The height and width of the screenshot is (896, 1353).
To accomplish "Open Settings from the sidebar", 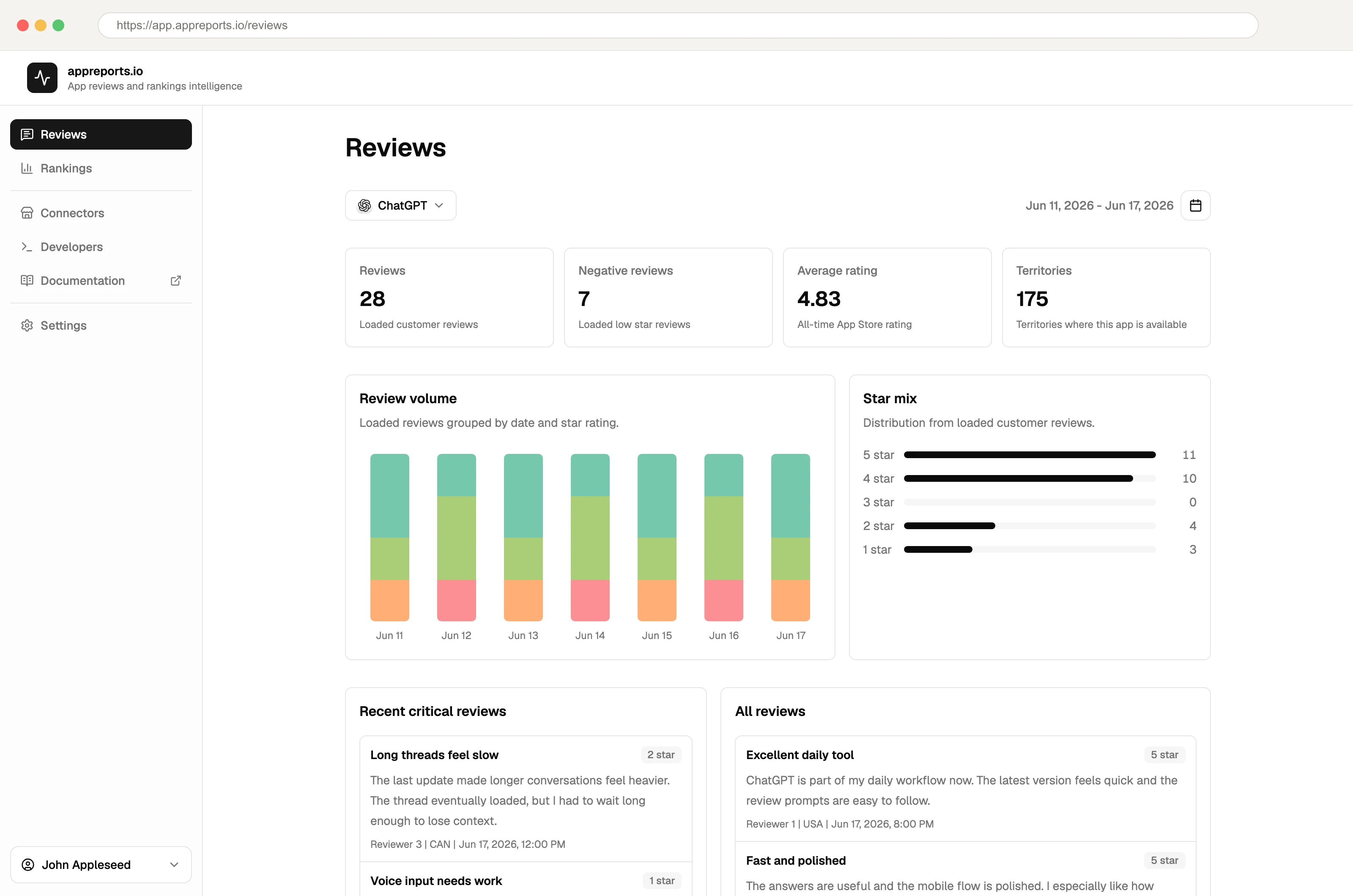I will [x=101, y=325].
